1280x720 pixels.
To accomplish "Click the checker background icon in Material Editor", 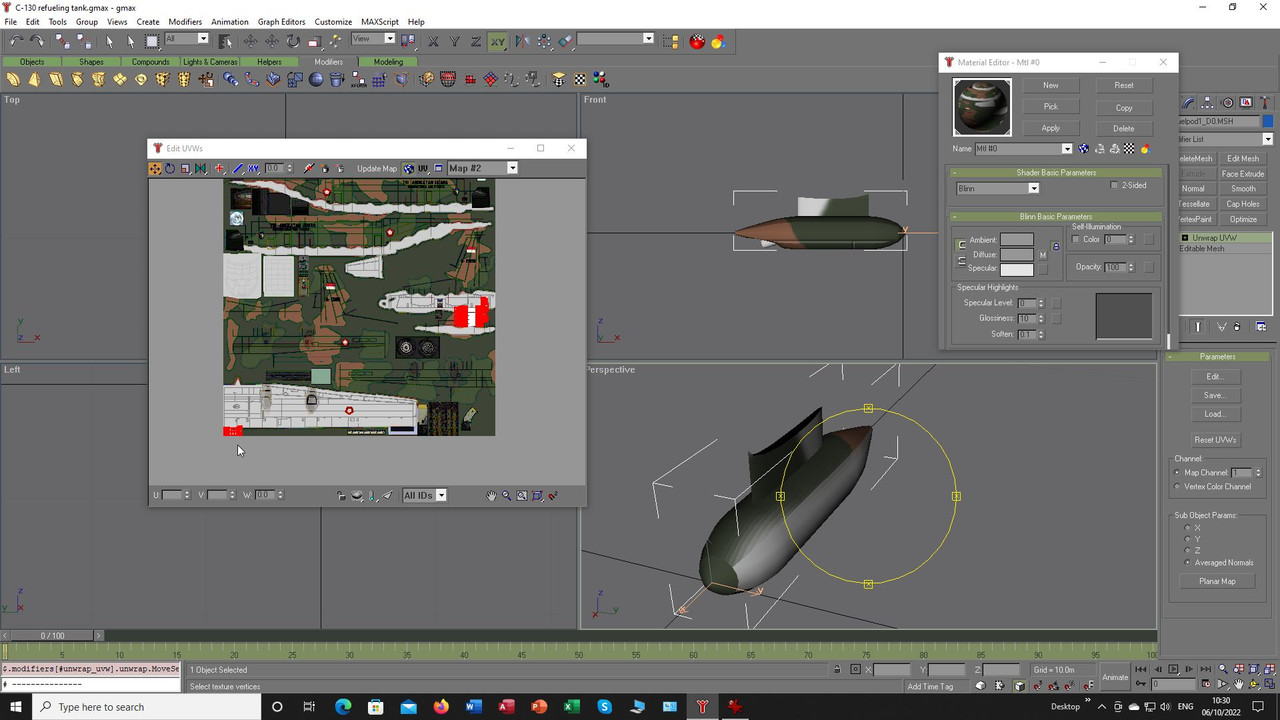I will click(1129, 149).
